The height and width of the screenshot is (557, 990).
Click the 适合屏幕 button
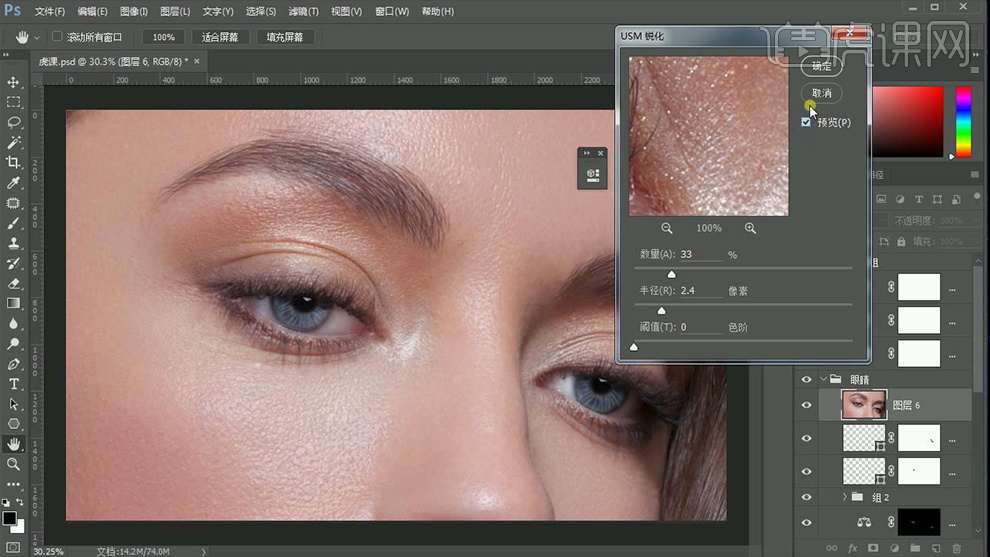tap(220, 37)
